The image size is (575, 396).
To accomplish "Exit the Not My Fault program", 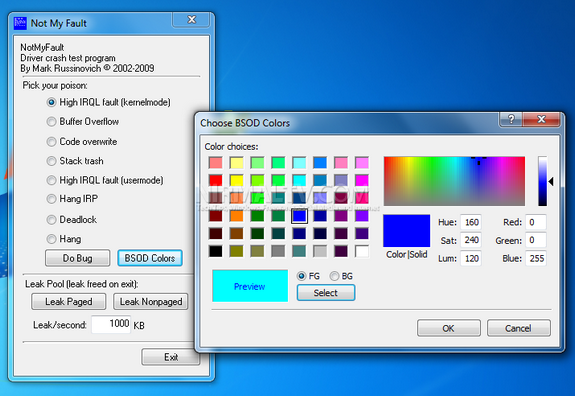I will [x=171, y=357].
